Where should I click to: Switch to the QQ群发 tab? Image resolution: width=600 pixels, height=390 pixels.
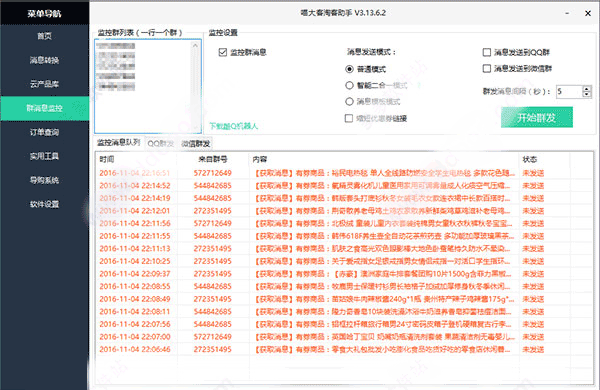tap(161, 144)
